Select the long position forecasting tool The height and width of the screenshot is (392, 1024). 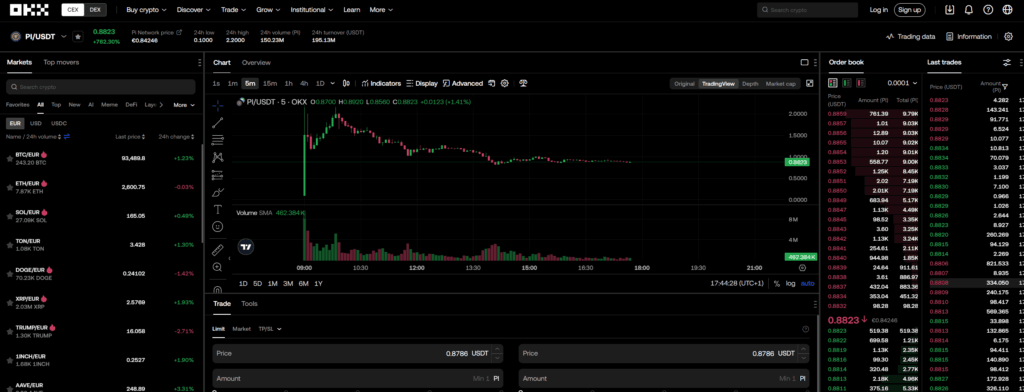pos(217,174)
